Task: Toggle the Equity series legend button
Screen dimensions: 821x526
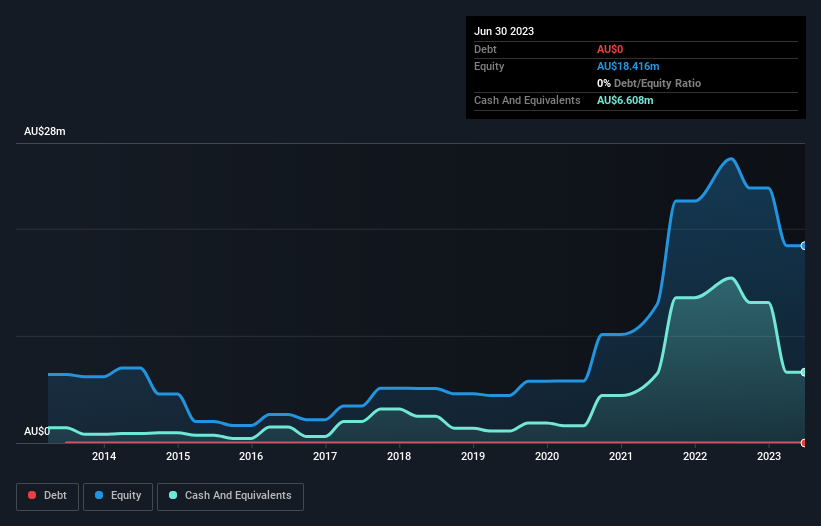Action: click(x=118, y=496)
